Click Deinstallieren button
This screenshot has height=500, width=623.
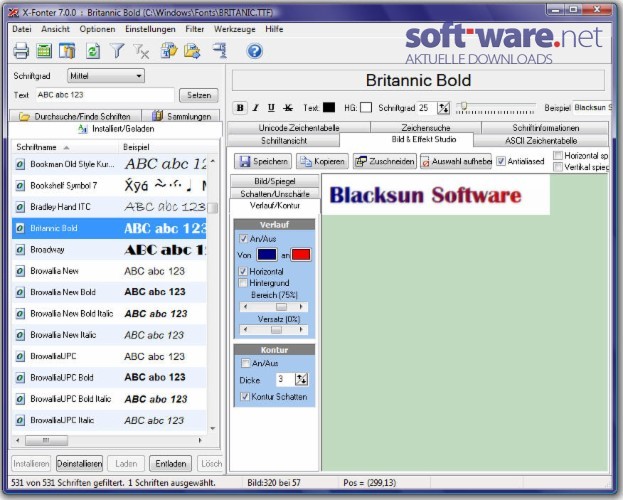coord(79,463)
